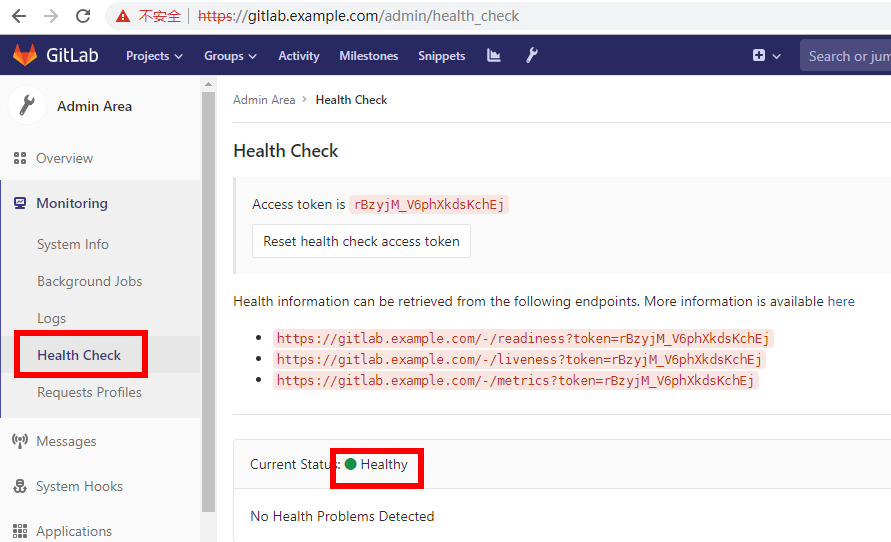Click the access token code rBzyjM_V6phXkdsKchEj
This screenshot has width=891, height=542.
coord(429,205)
